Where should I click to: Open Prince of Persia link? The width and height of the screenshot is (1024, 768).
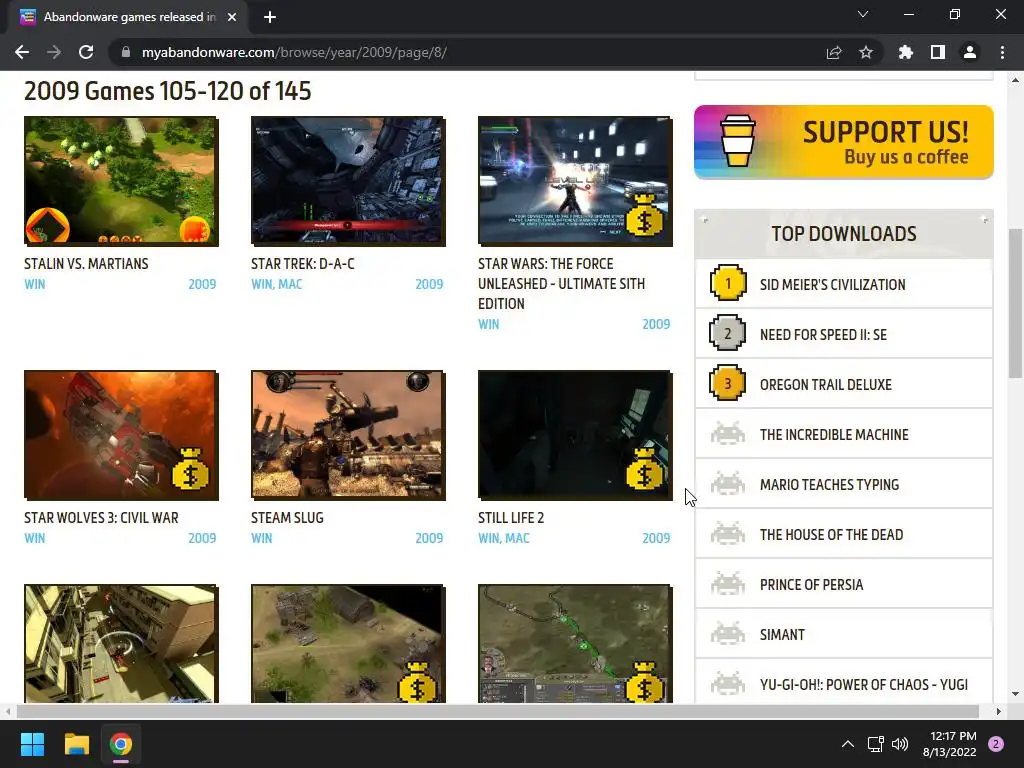[811, 585]
